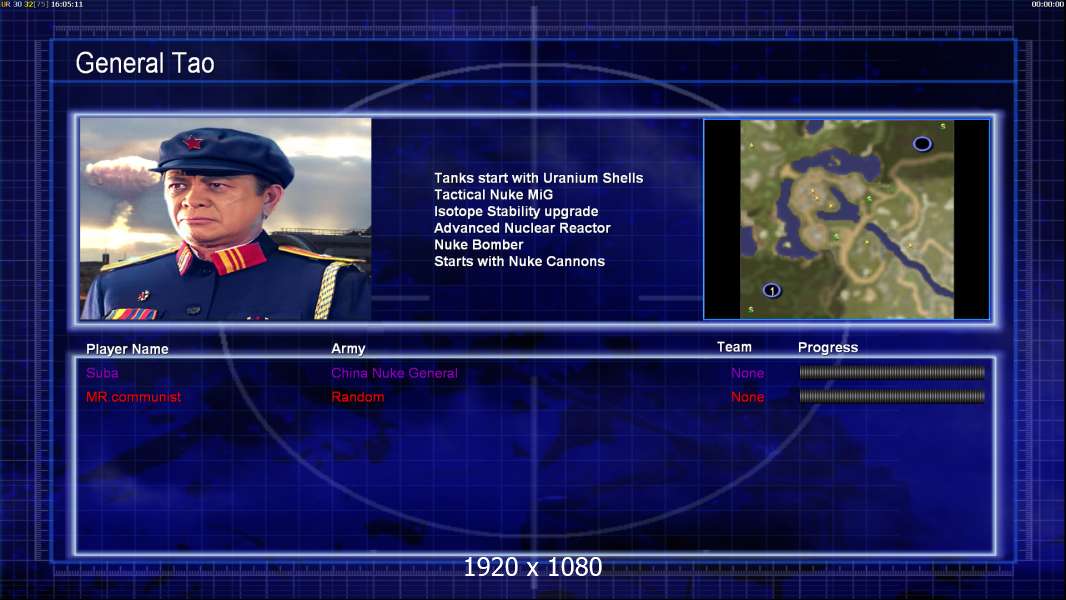The height and width of the screenshot is (600, 1066).
Task: Click the map preview thumbnail
Action: coord(846,219)
